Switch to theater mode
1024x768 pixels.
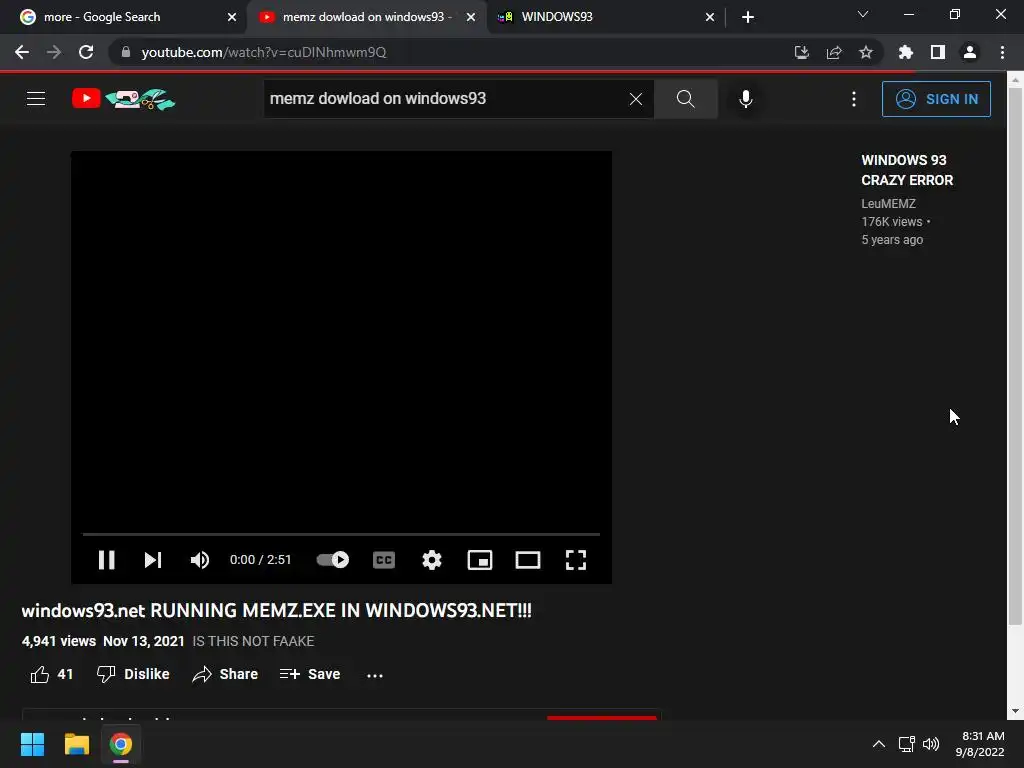click(x=528, y=560)
